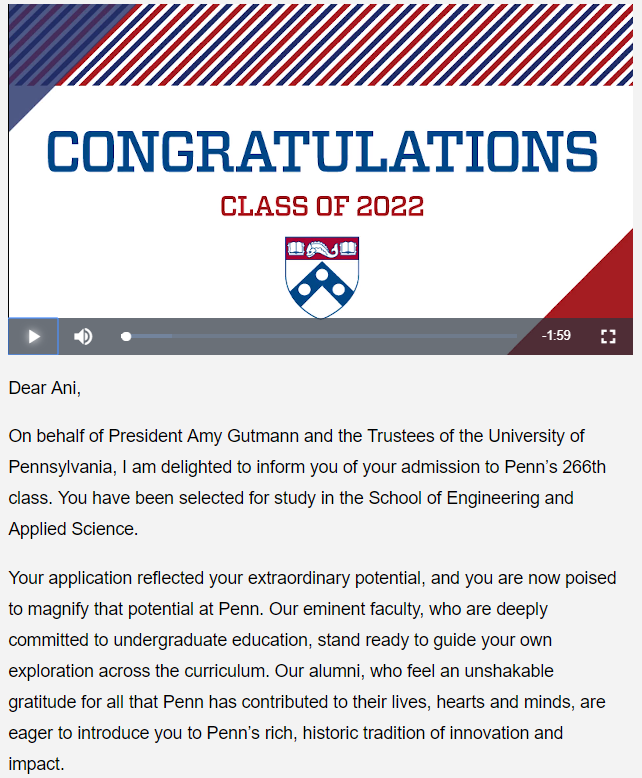Click the CONGRATULATIONS heading in the video
This screenshot has width=642, height=778.
pyautogui.click(x=322, y=152)
